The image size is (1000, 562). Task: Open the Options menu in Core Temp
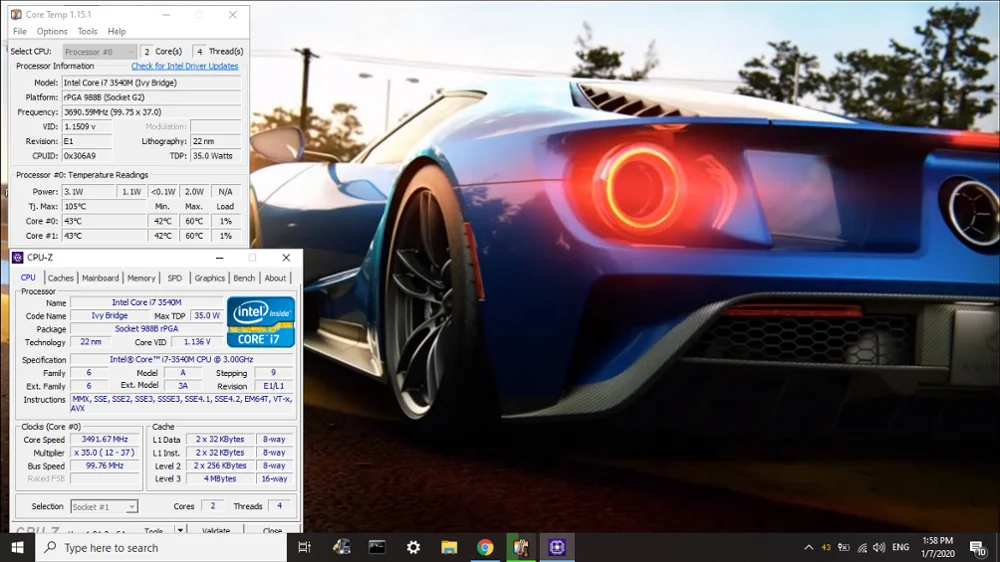(x=52, y=31)
